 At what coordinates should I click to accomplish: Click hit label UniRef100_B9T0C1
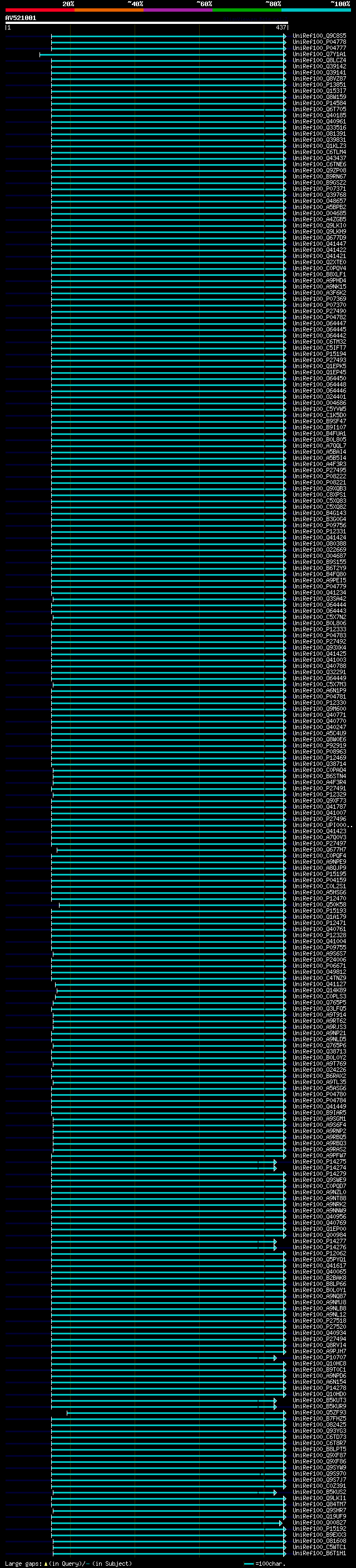(319, 1369)
